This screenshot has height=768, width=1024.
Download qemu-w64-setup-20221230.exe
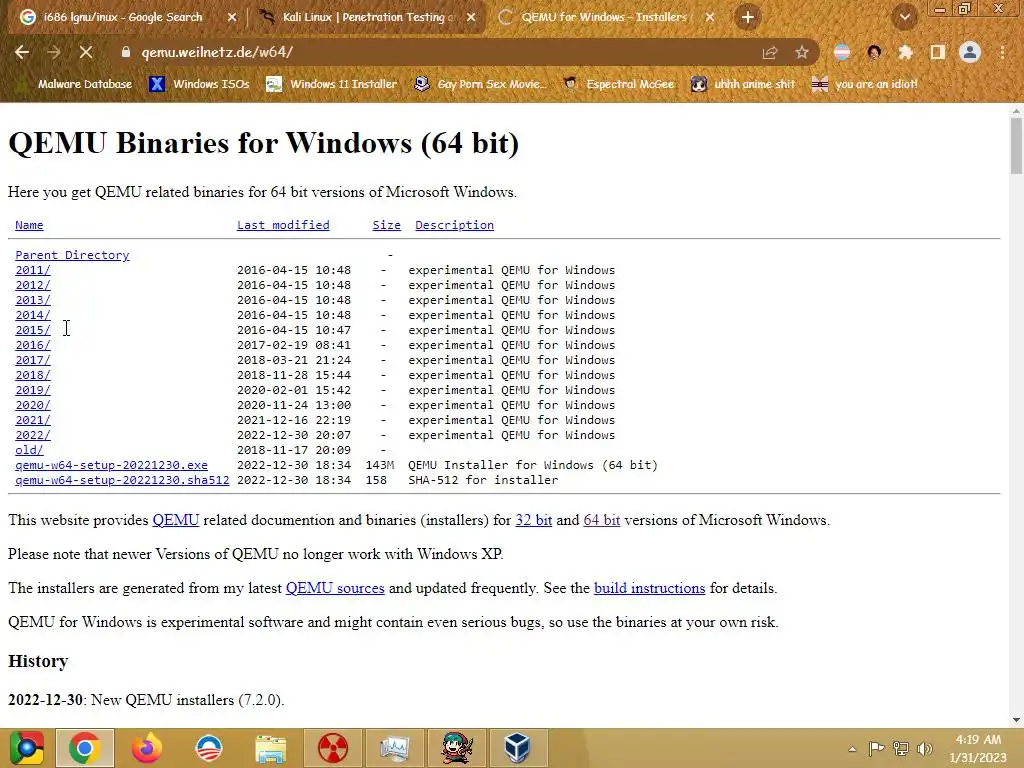[x=112, y=466]
